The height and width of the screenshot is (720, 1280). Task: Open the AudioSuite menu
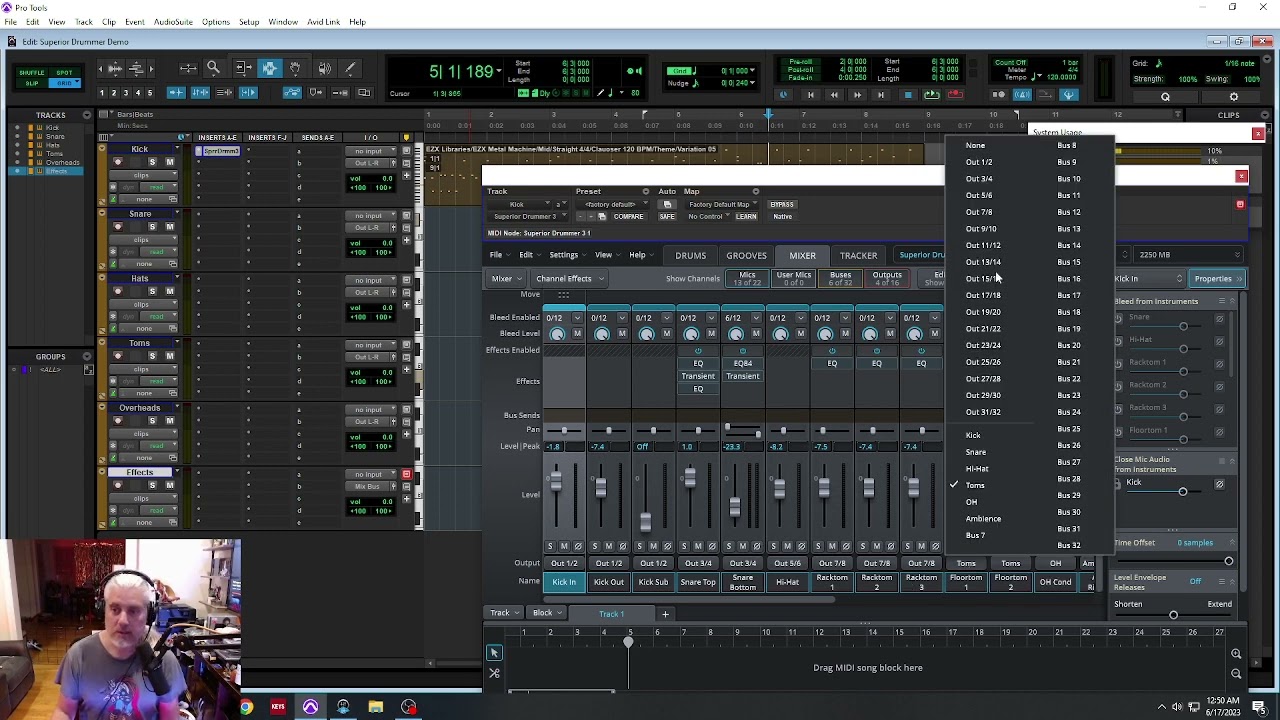point(173,22)
